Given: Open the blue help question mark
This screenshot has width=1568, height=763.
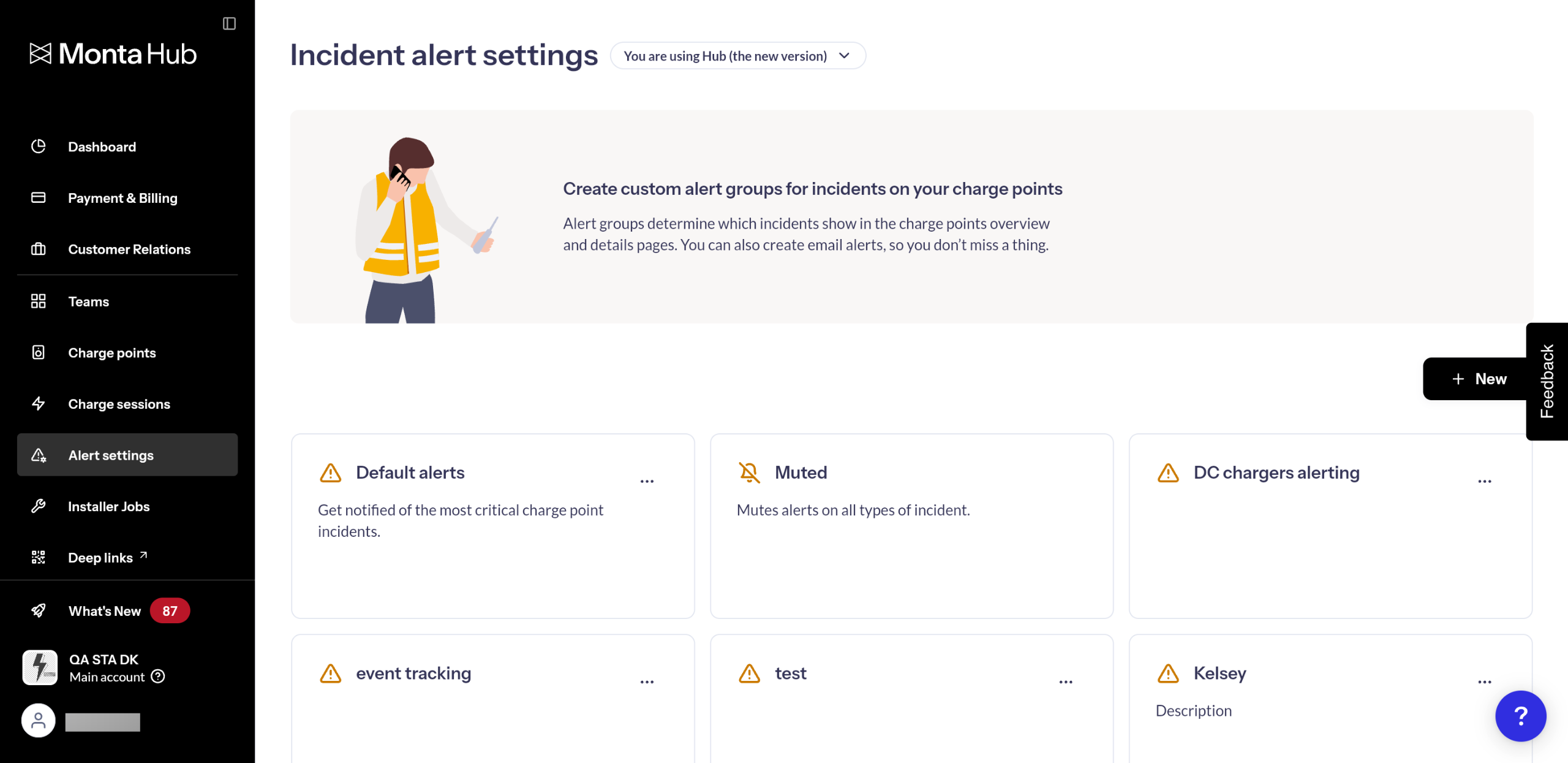Looking at the screenshot, I should (x=1520, y=715).
